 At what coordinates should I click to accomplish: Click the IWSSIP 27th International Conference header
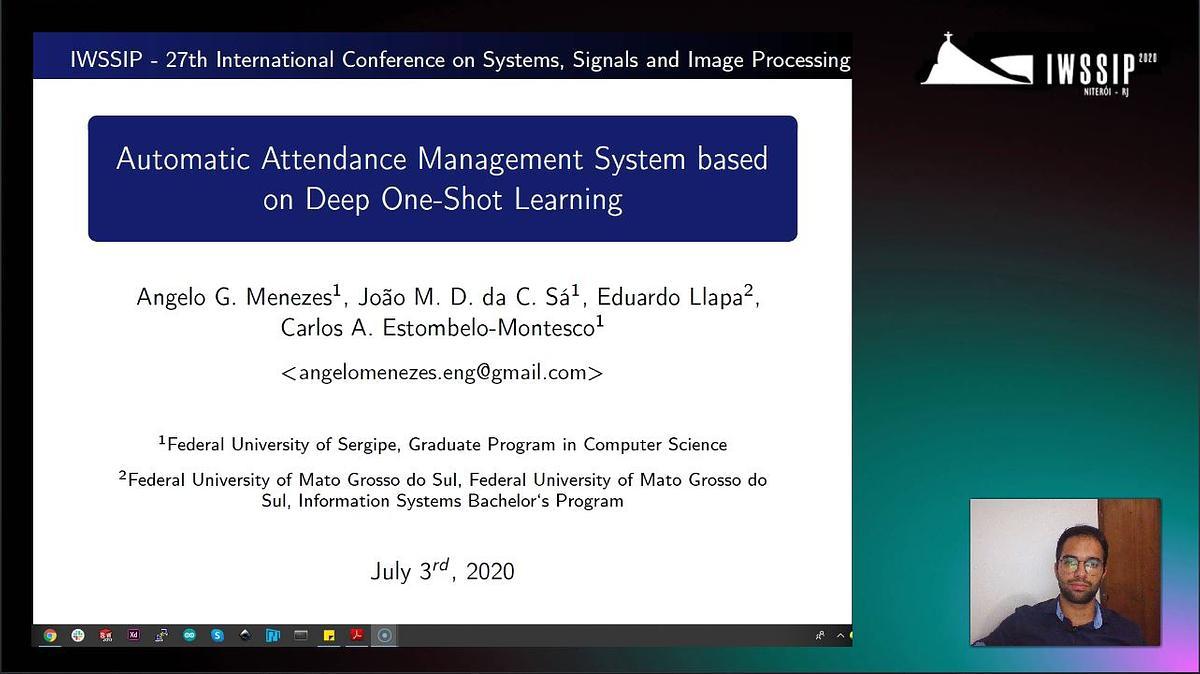tap(460, 60)
